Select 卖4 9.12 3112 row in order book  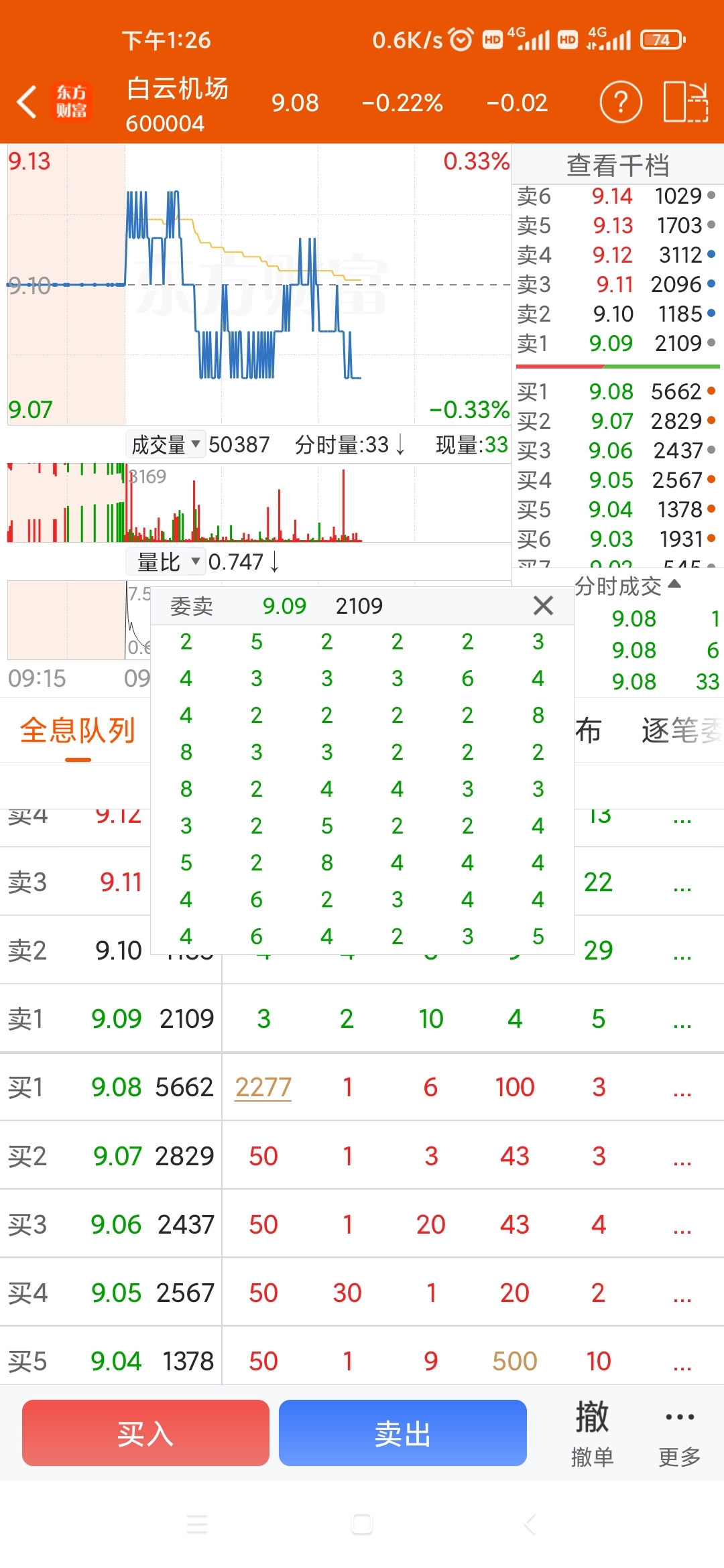(x=617, y=255)
